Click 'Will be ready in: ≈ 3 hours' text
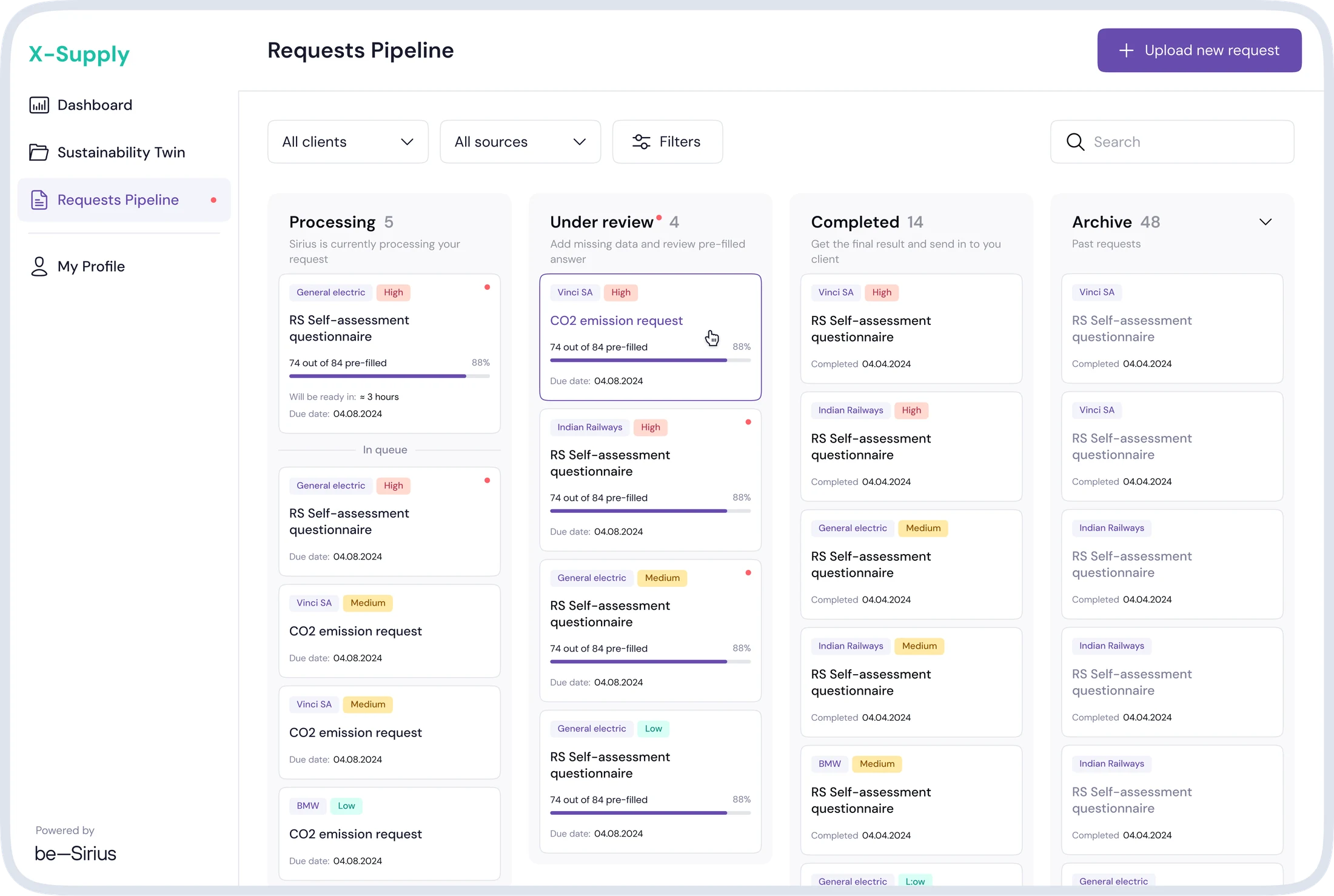The image size is (1334, 896). (x=344, y=397)
